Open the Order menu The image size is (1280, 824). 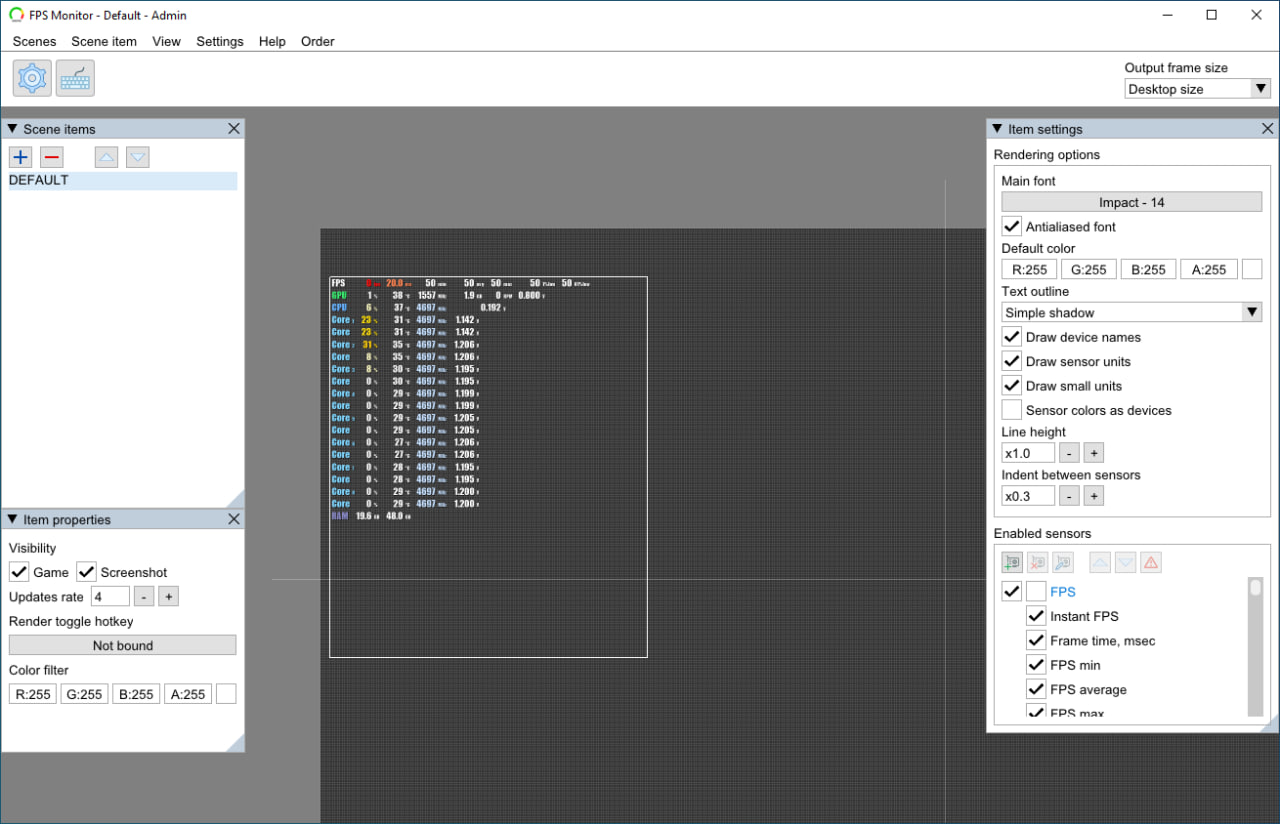[317, 41]
